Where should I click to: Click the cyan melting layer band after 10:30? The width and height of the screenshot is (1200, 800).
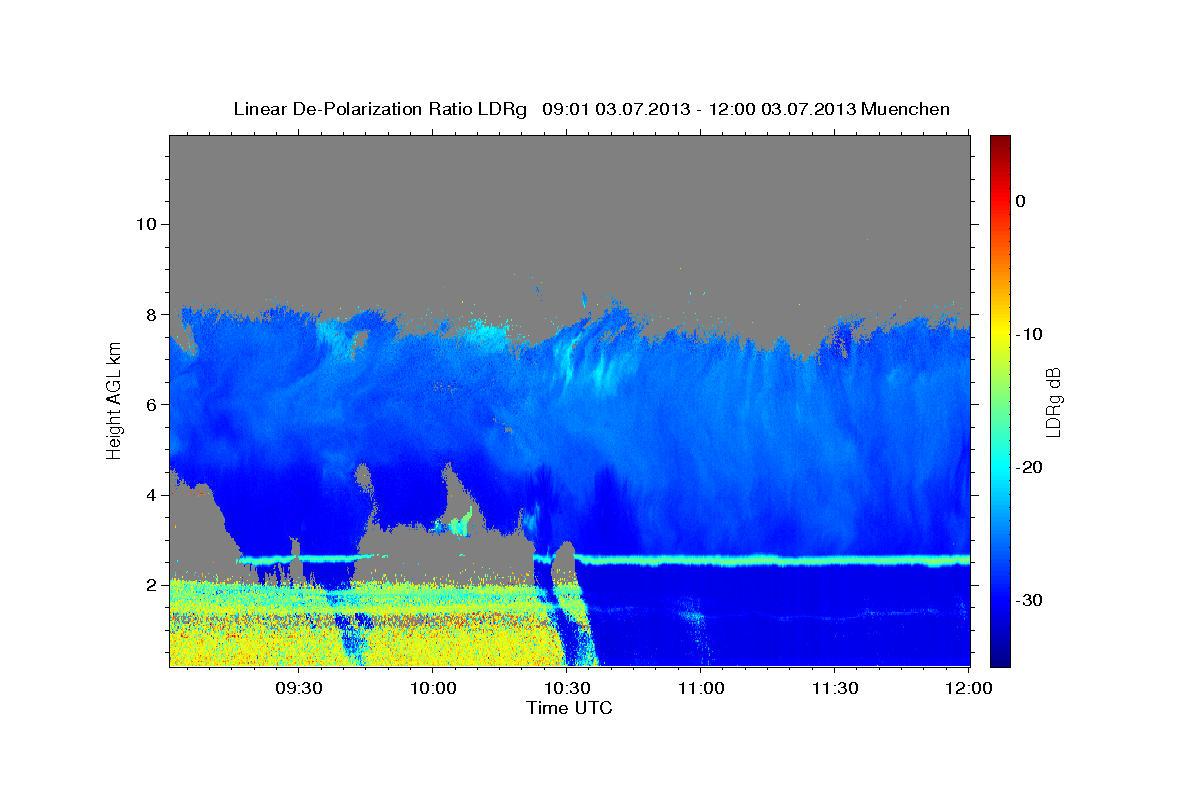point(772,560)
